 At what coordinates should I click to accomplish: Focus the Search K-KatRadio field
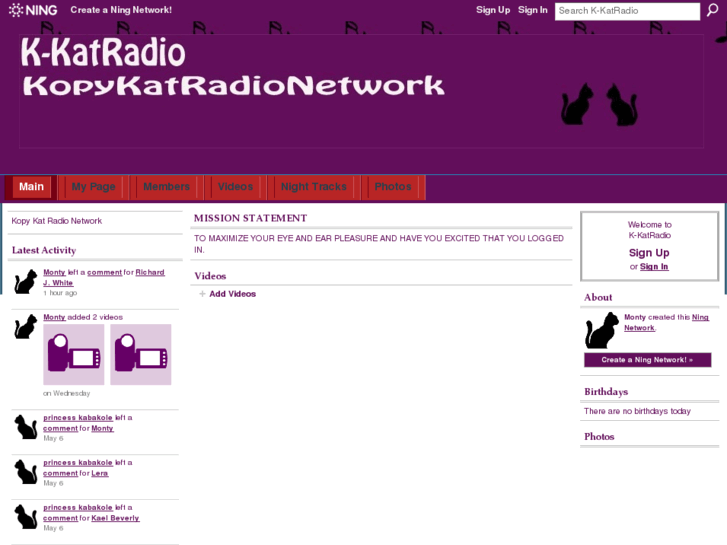coord(627,11)
